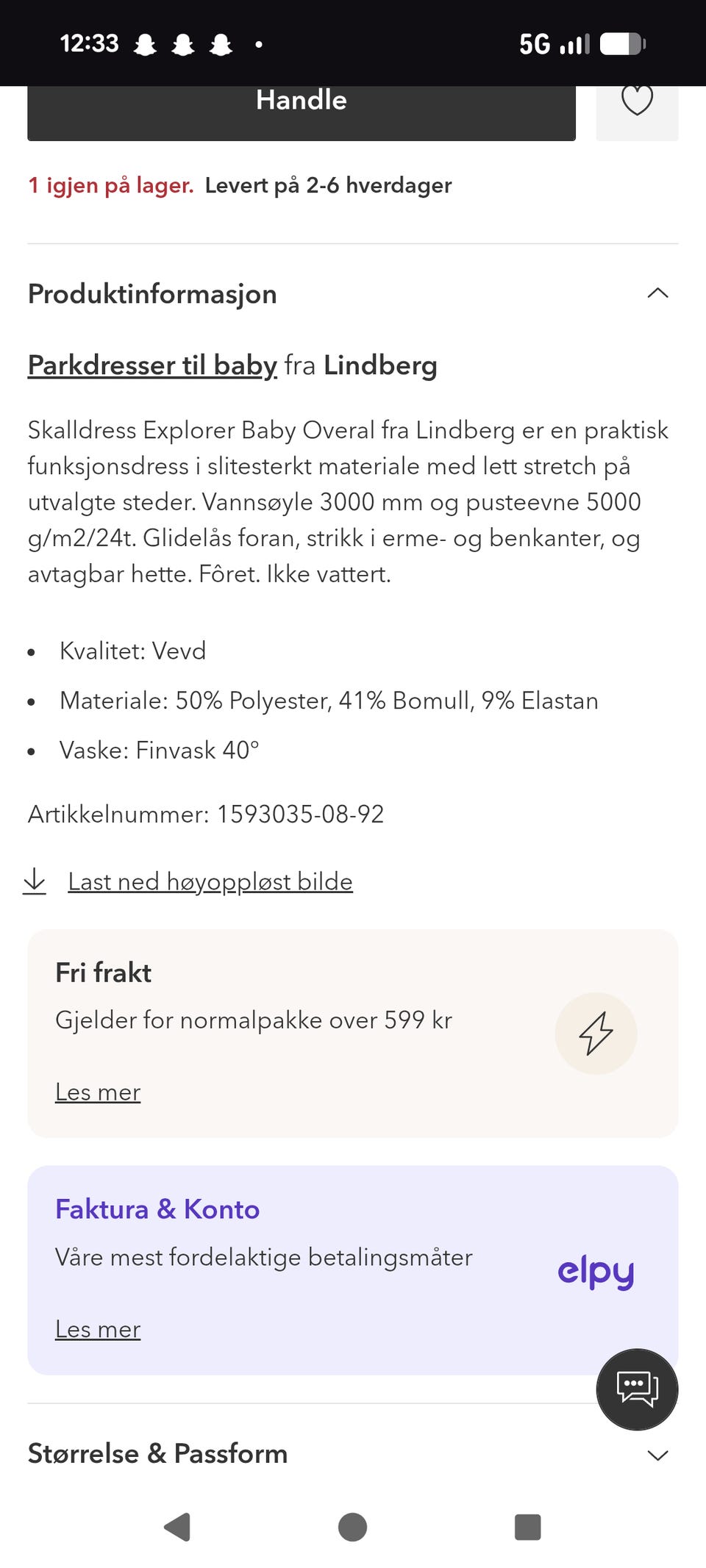Open the live chat bubble
This screenshot has width=706, height=1568.
click(x=637, y=1389)
